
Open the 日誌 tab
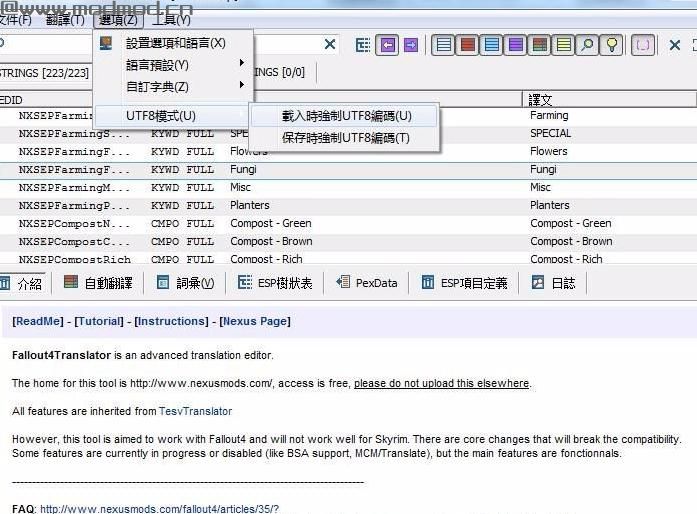pos(553,283)
